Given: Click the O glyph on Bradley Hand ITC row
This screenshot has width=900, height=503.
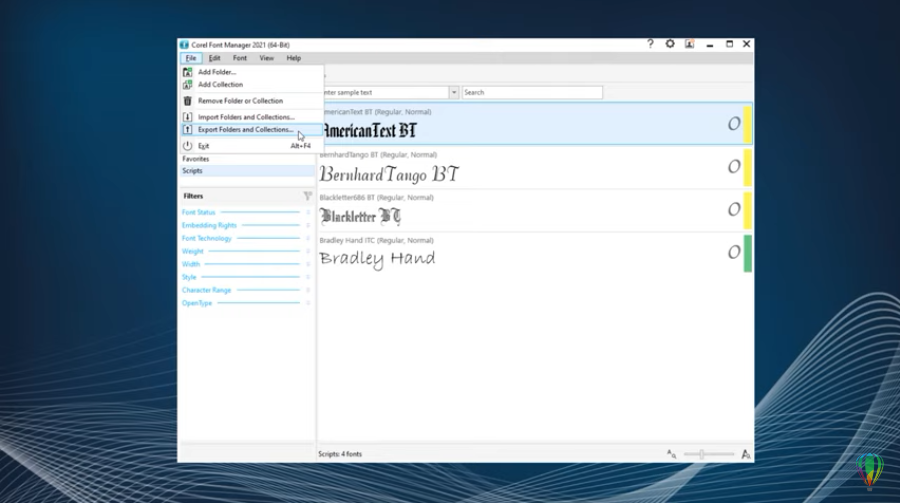Looking at the screenshot, I should click(x=734, y=252).
